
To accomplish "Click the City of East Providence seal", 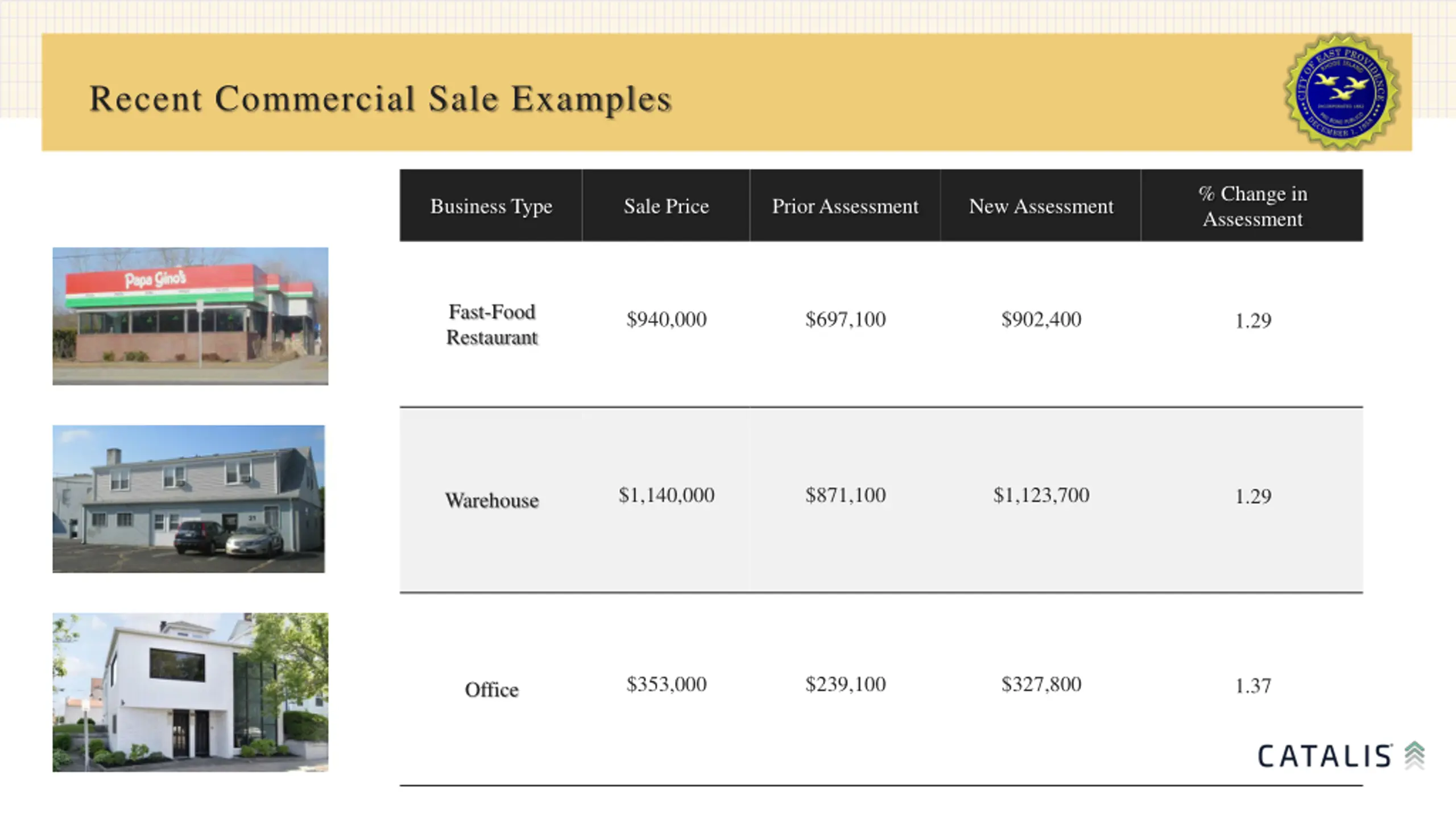I will tap(1343, 93).
